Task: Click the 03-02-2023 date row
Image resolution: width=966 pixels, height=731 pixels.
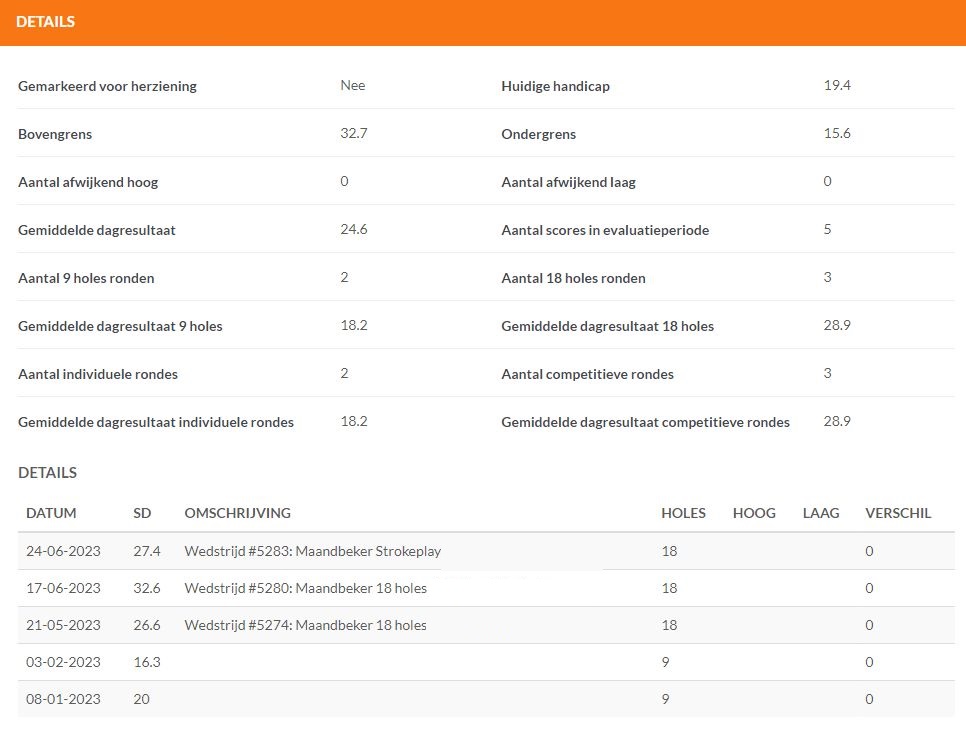Action: coord(486,662)
